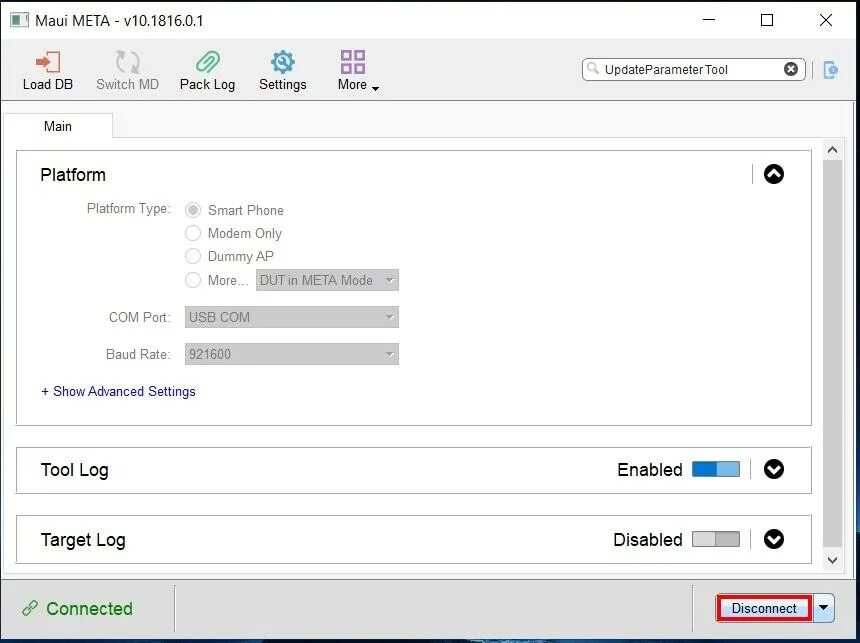
Task: Minimize the Maui META window
Action: coord(709,20)
